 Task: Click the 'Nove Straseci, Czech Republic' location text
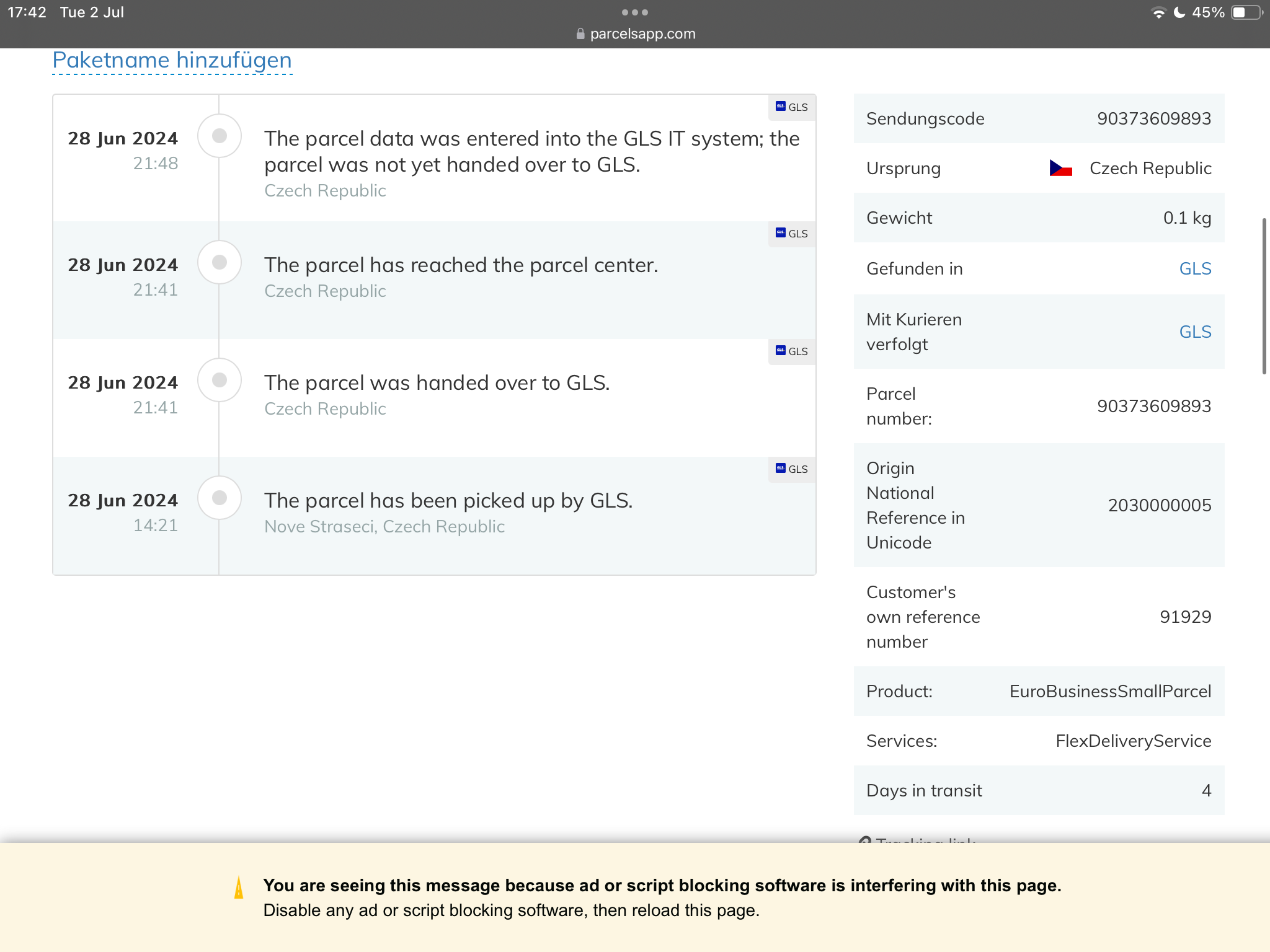(x=384, y=527)
